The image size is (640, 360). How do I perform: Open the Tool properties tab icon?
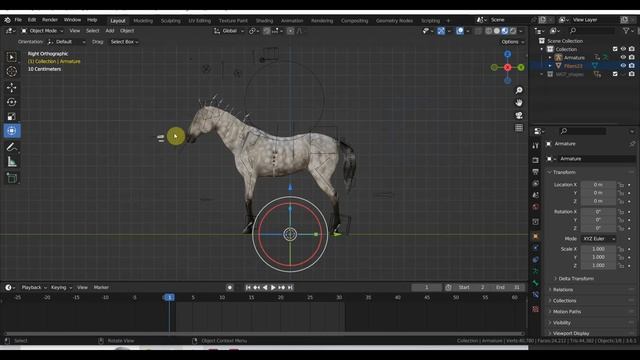point(536,146)
